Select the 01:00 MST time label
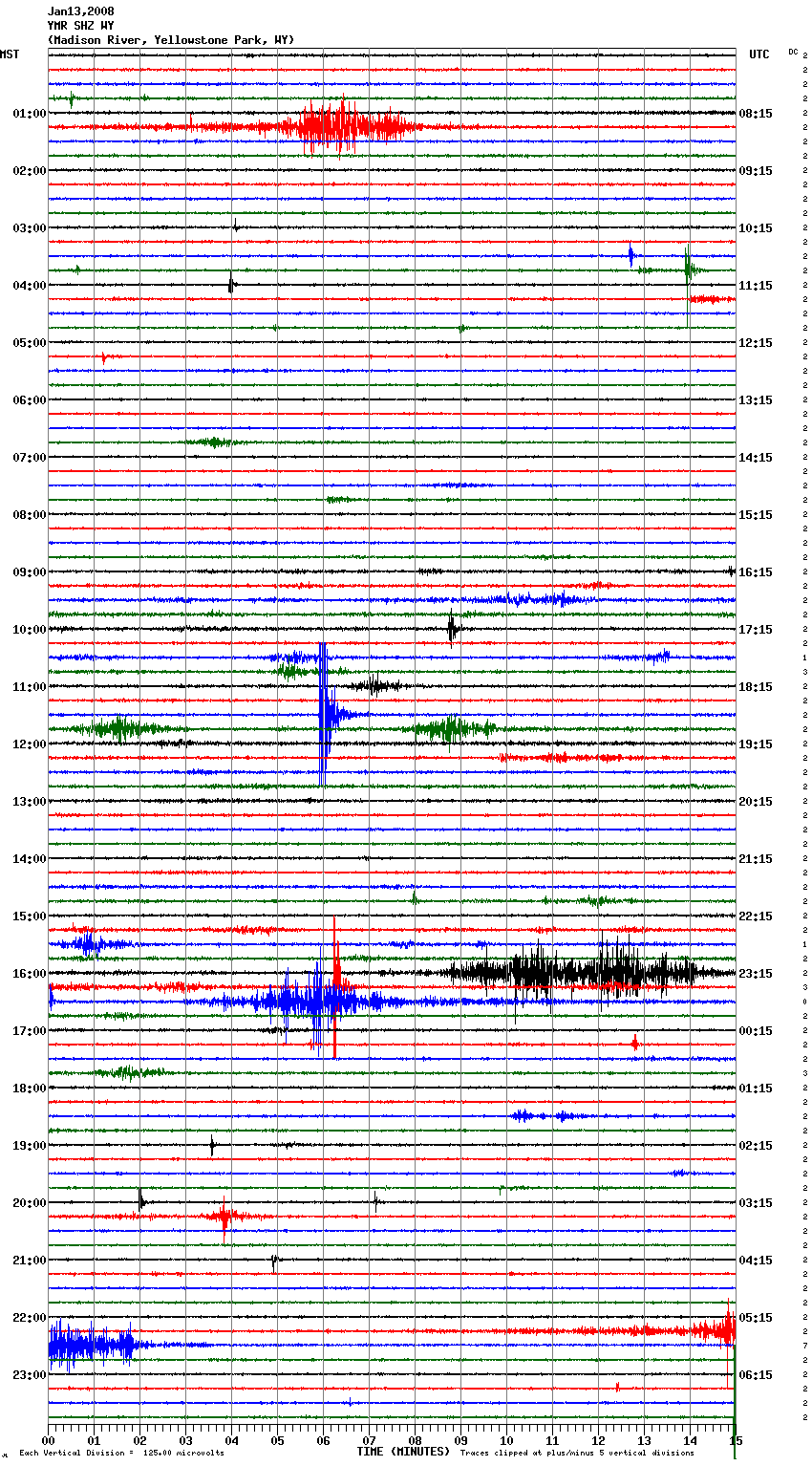This screenshot has width=812, height=1466. pos(29,114)
